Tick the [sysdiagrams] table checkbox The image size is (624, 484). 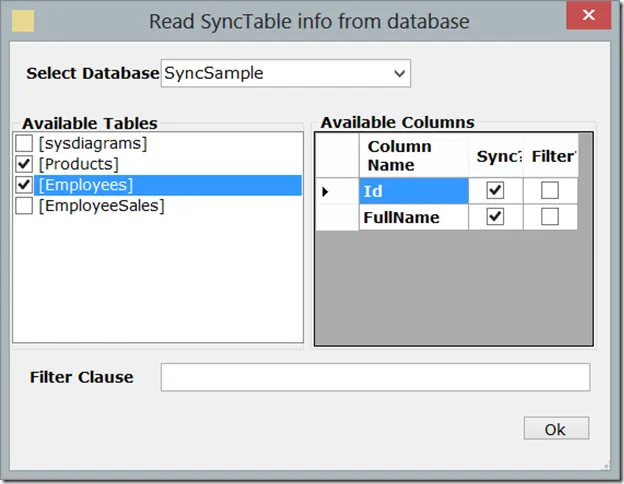coord(25,143)
